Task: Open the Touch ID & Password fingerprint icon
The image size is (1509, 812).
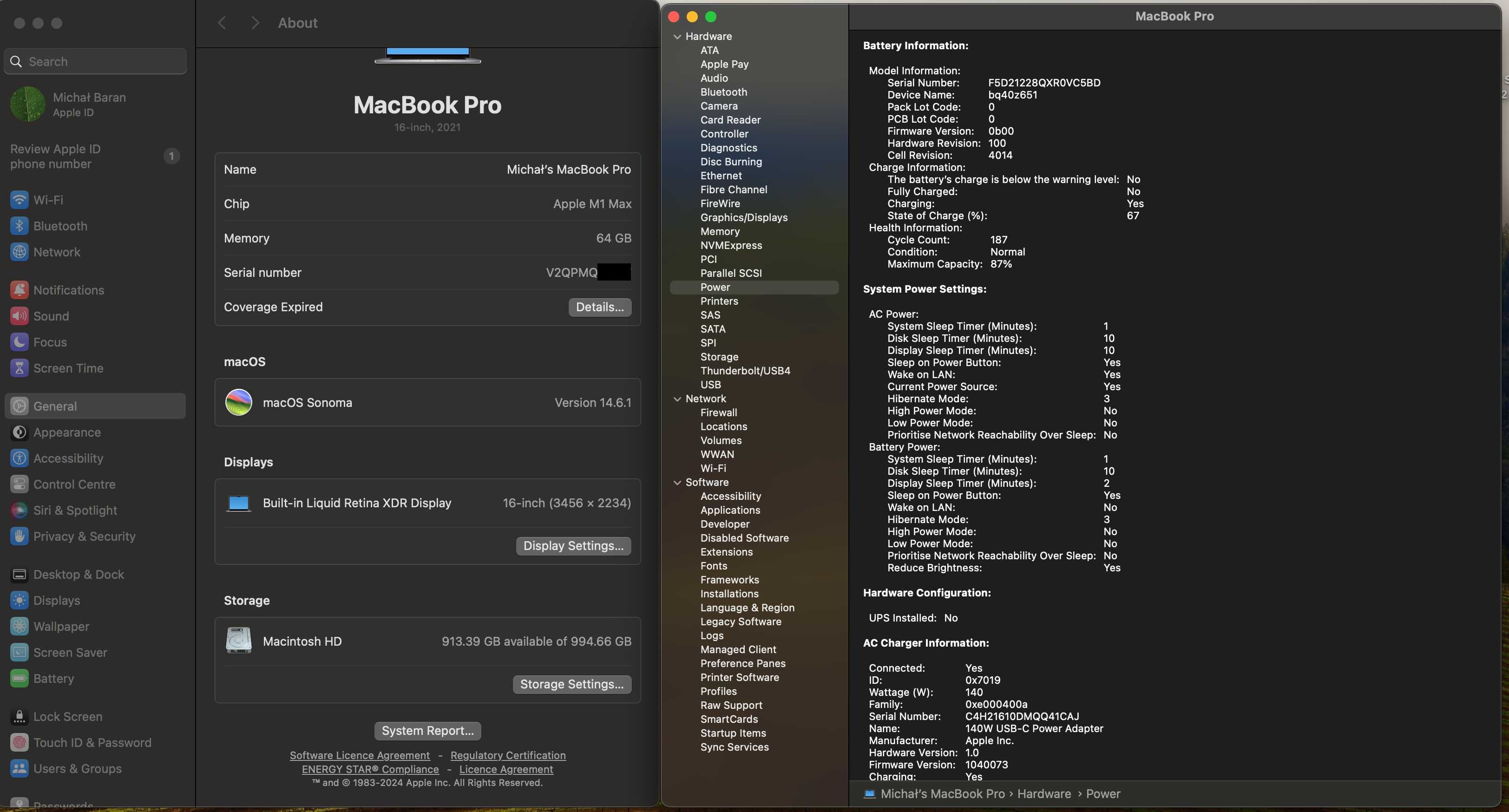Action: point(20,742)
